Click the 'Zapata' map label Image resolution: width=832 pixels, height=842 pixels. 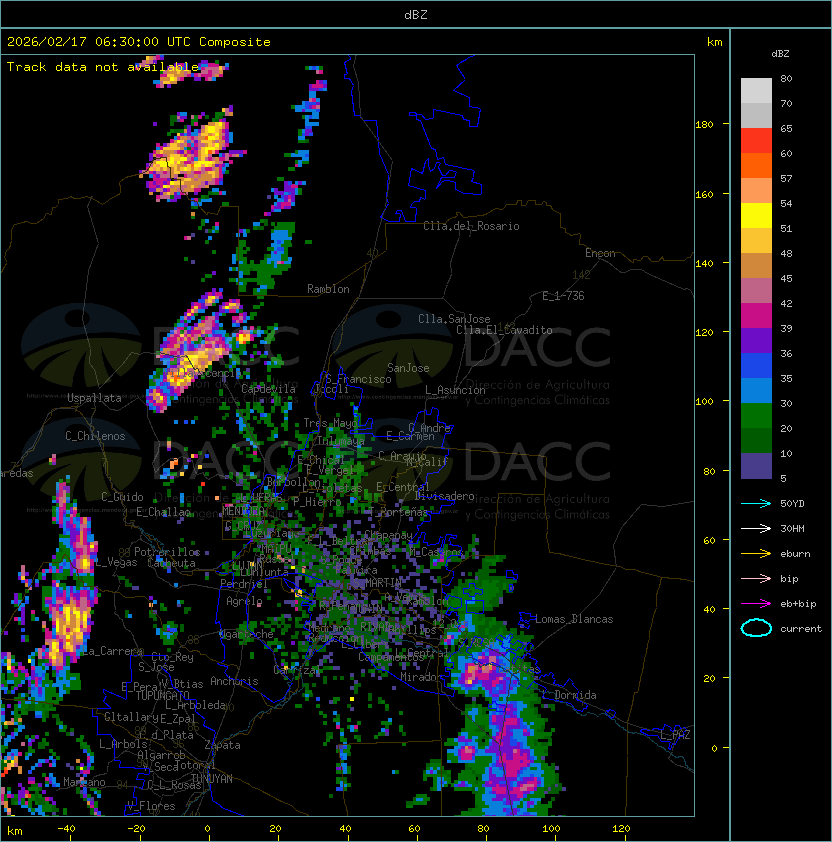pyautogui.click(x=222, y=745)
